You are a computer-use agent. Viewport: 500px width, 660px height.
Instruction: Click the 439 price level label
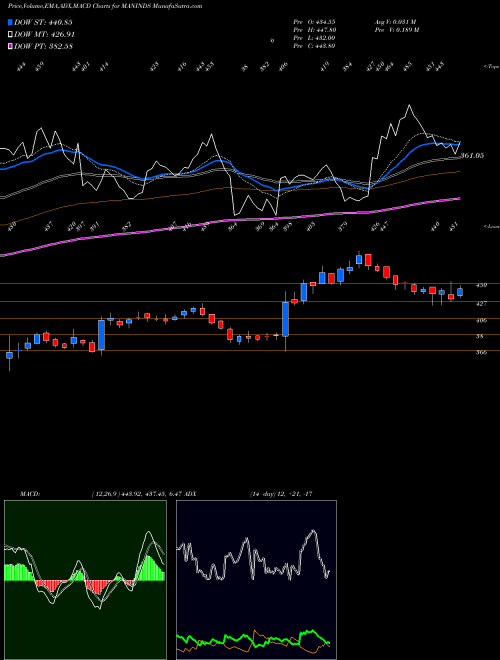481,285
